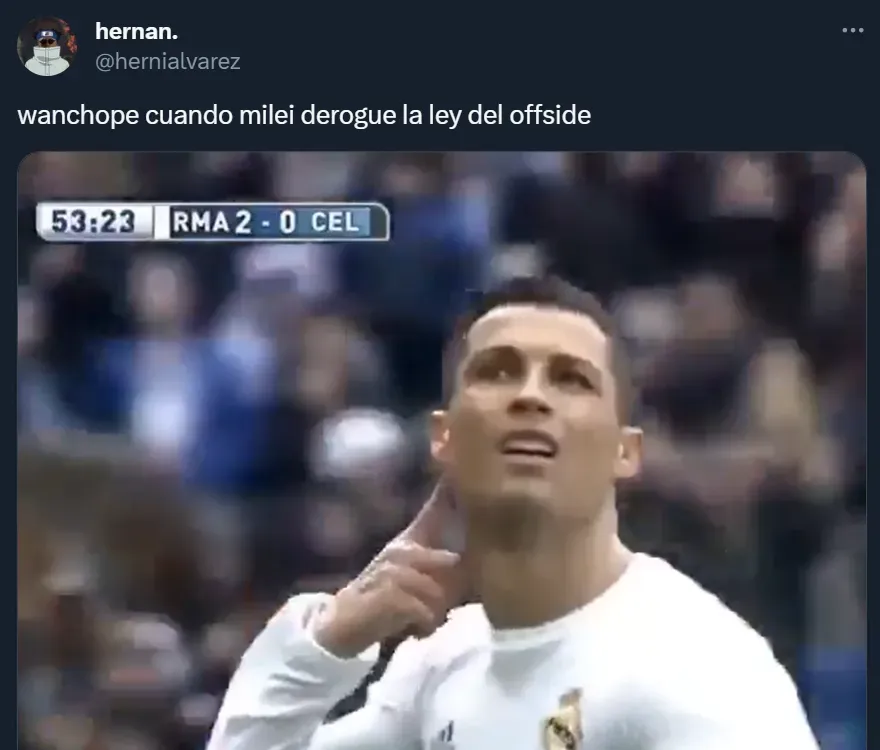
Task: Click the away score 0 on scoreboard
Action: 287,222
